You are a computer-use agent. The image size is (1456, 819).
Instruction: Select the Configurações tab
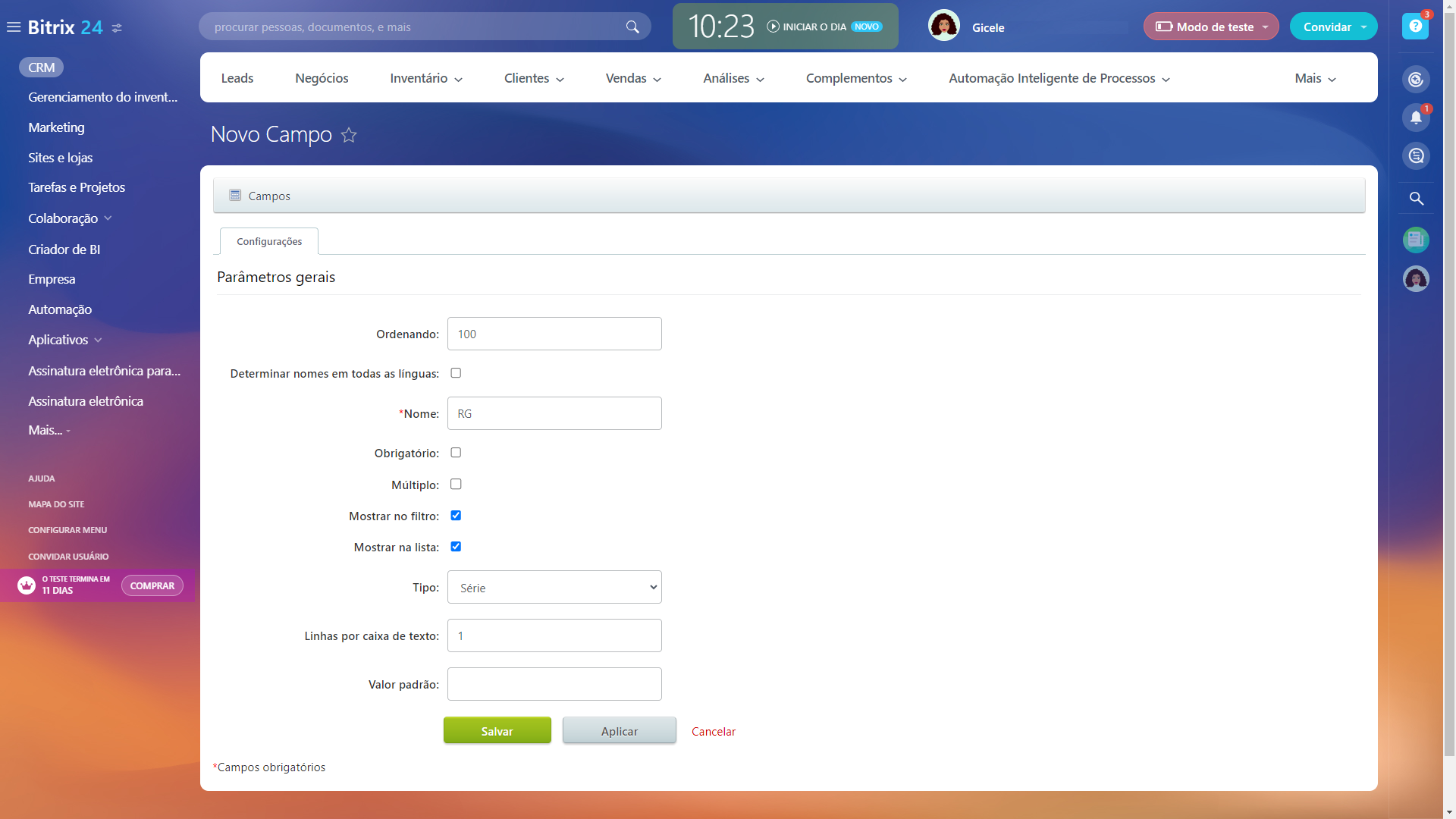coord(269,241)
